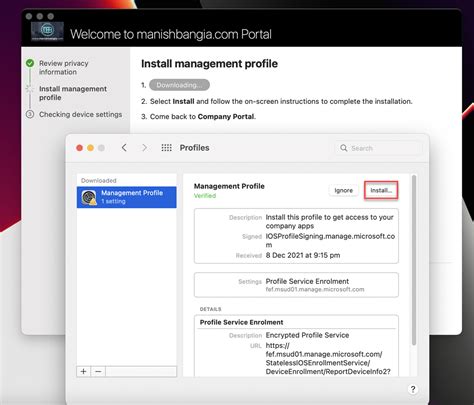Screen dimensions: 474x405
Task: Click the Search field in Profiles window
Action: click(x=379, y=148)
